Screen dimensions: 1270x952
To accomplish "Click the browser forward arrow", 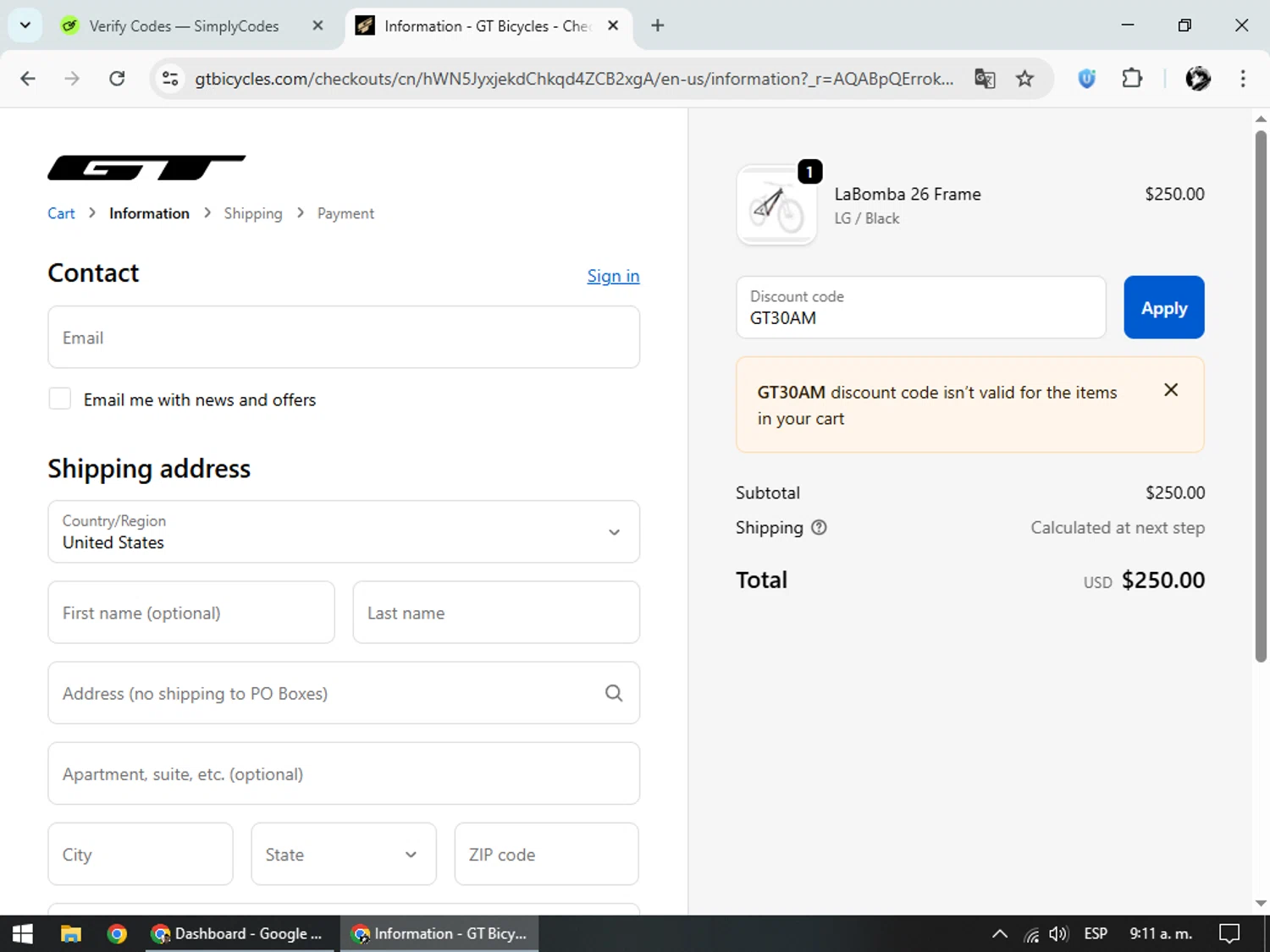I will click(72, 79).
